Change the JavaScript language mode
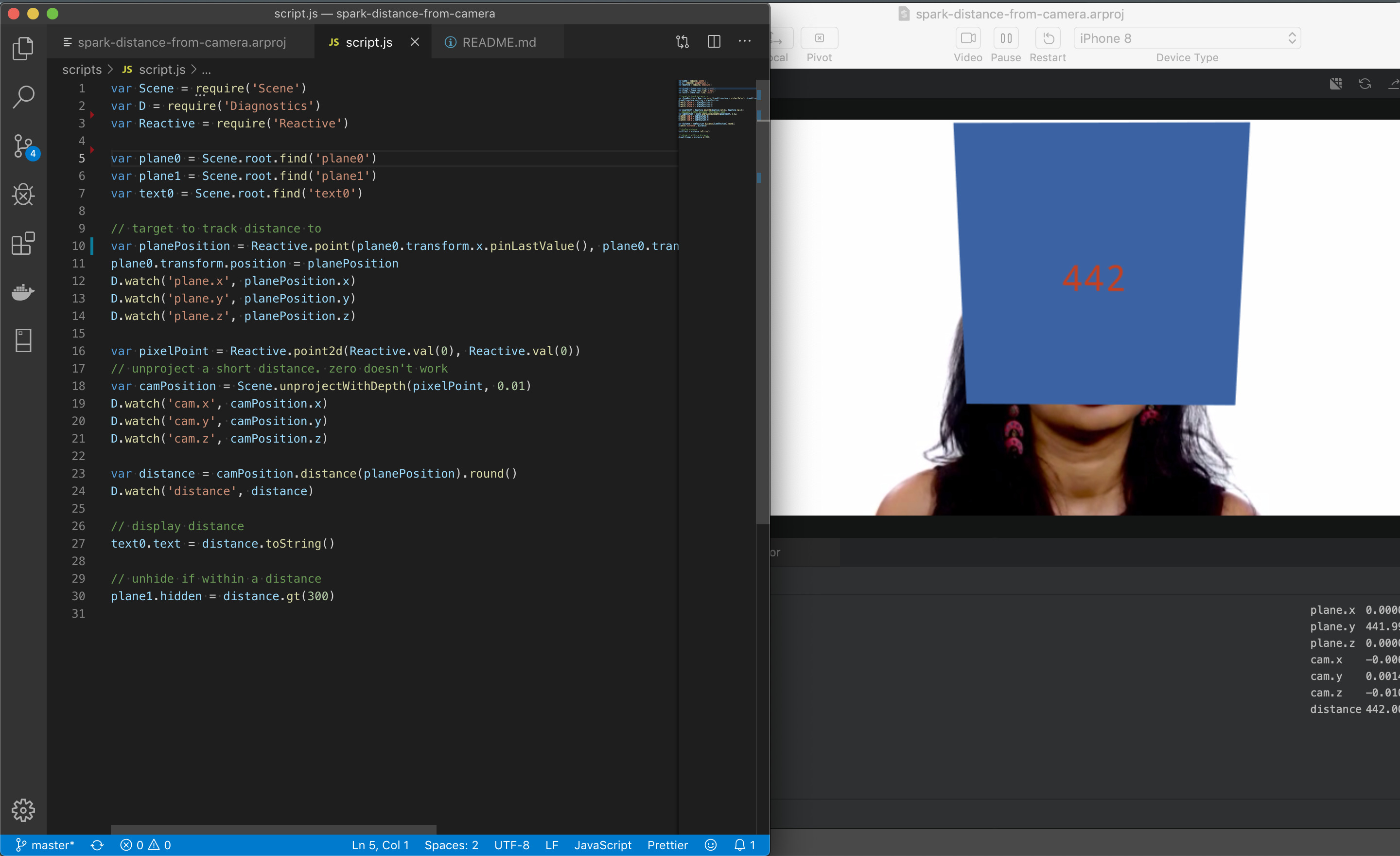1400x856 pixels. (602, 845)
